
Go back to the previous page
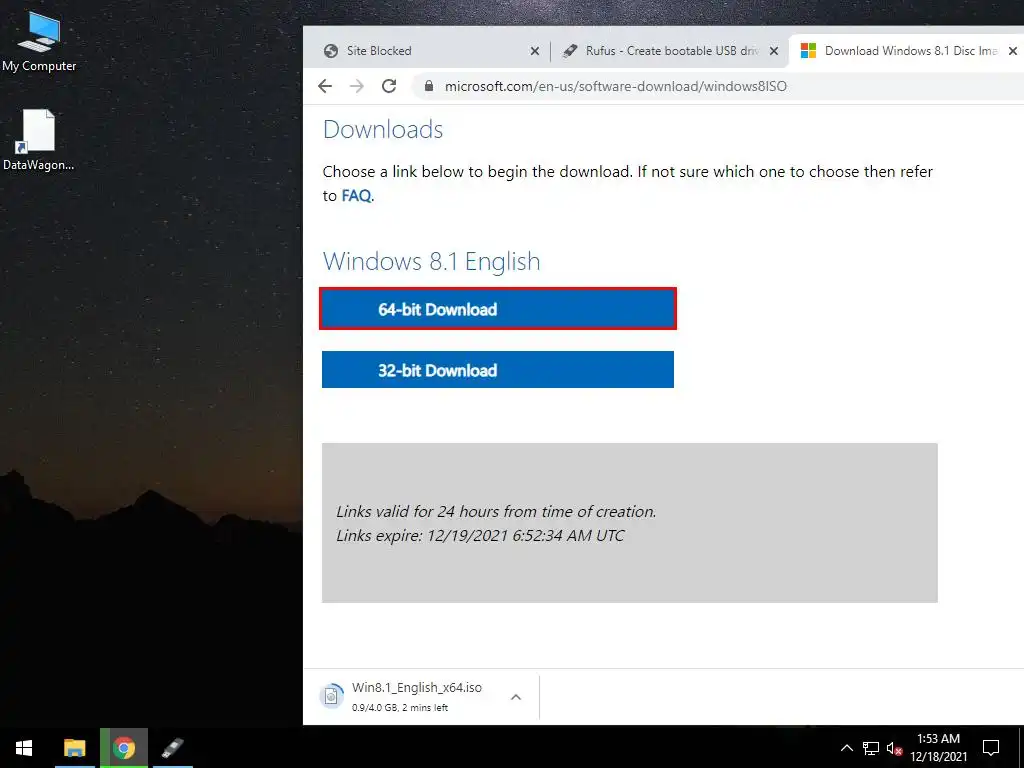coord(325,86)
